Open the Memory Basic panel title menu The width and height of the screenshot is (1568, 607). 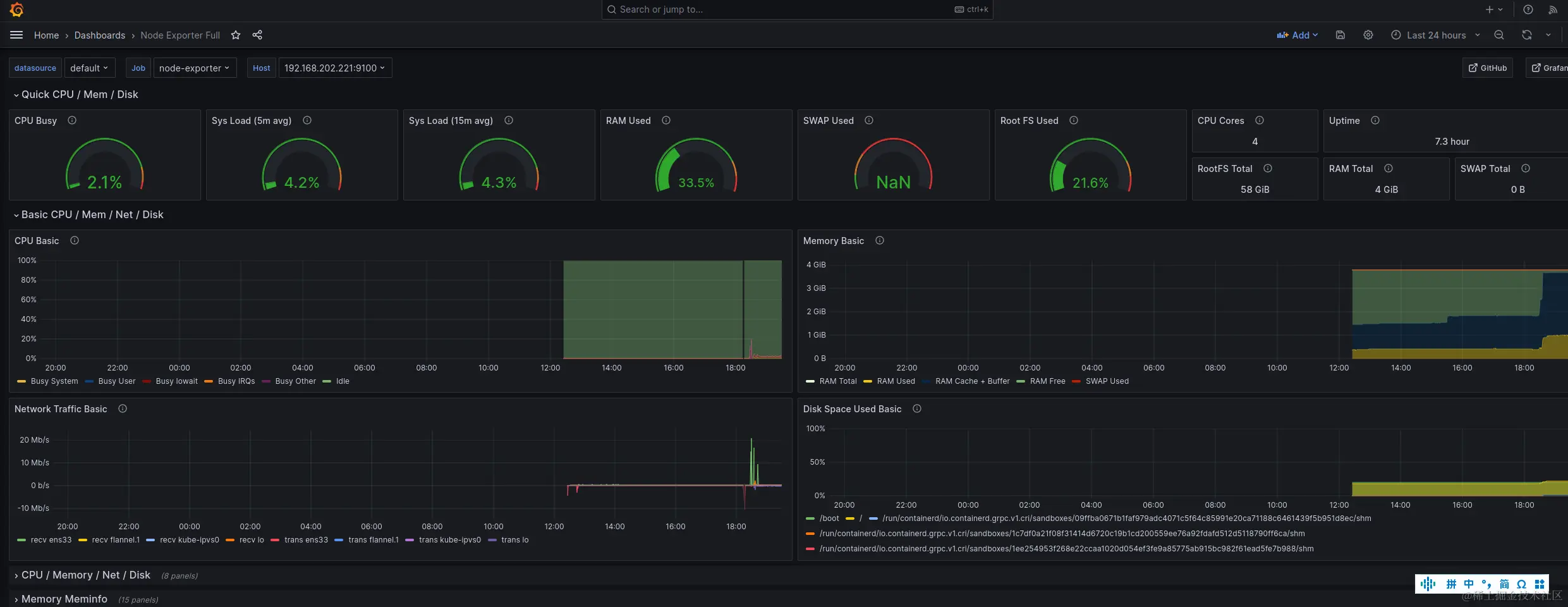833,241
